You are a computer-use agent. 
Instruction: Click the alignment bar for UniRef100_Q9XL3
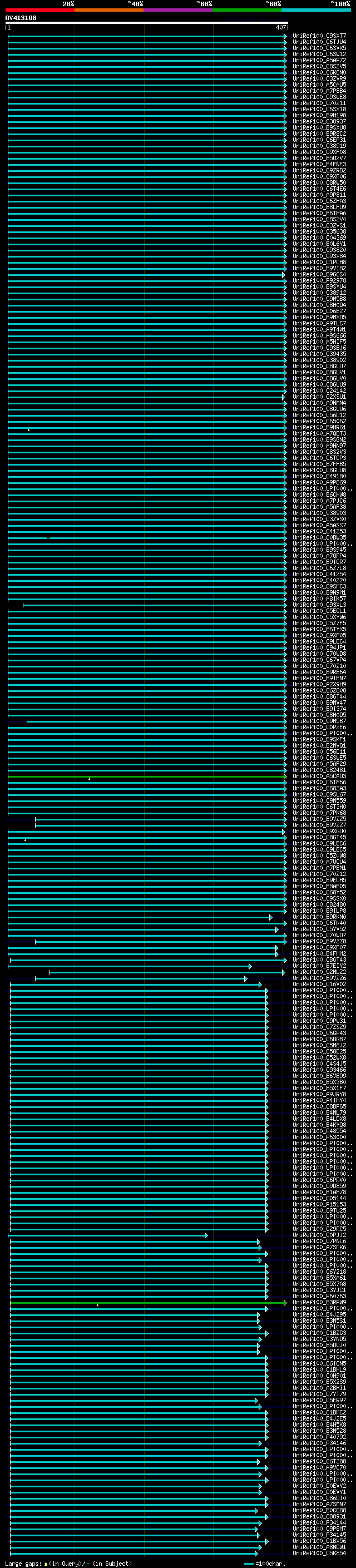(154, 606)
